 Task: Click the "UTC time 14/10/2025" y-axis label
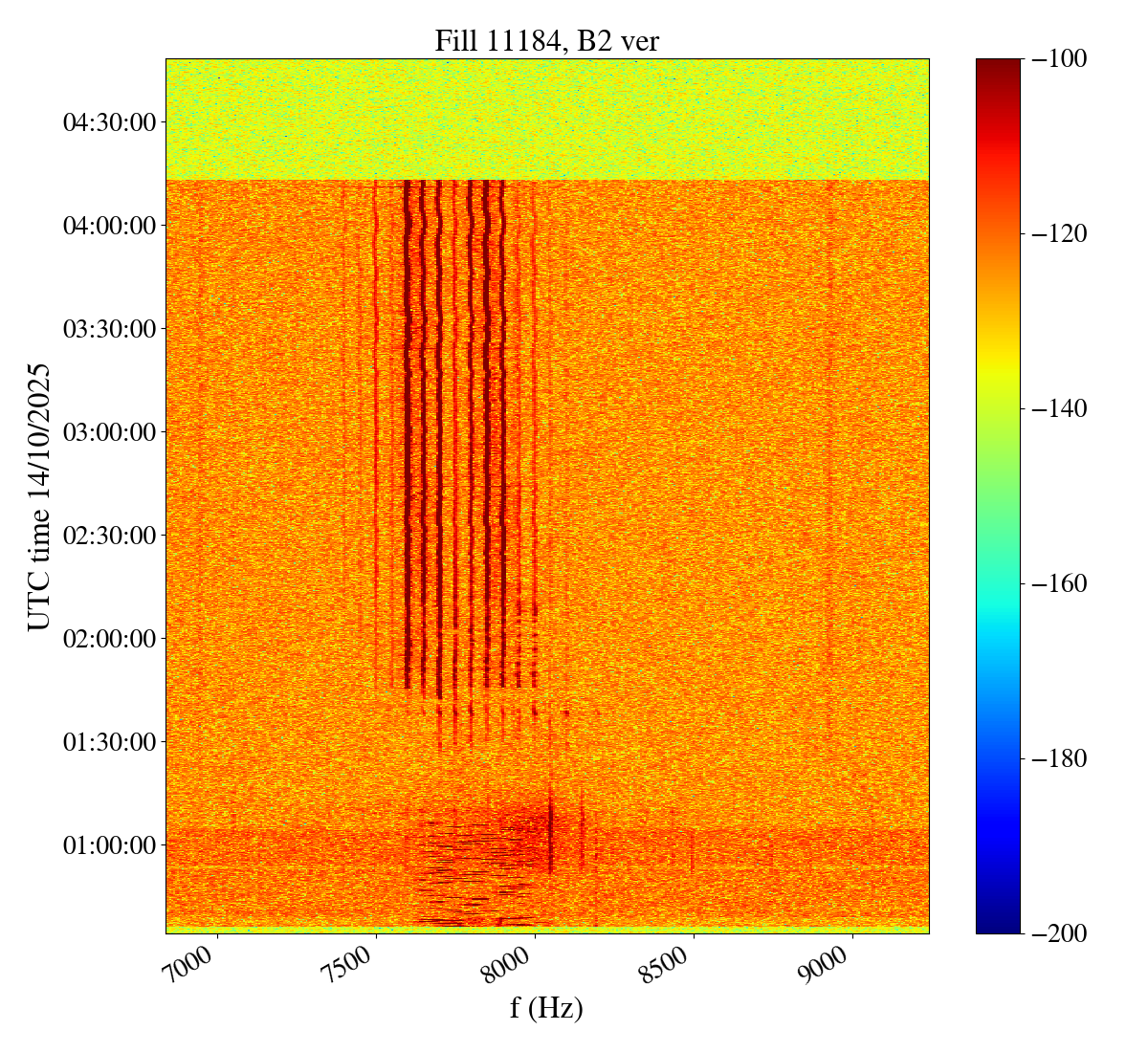coord(38,495)
